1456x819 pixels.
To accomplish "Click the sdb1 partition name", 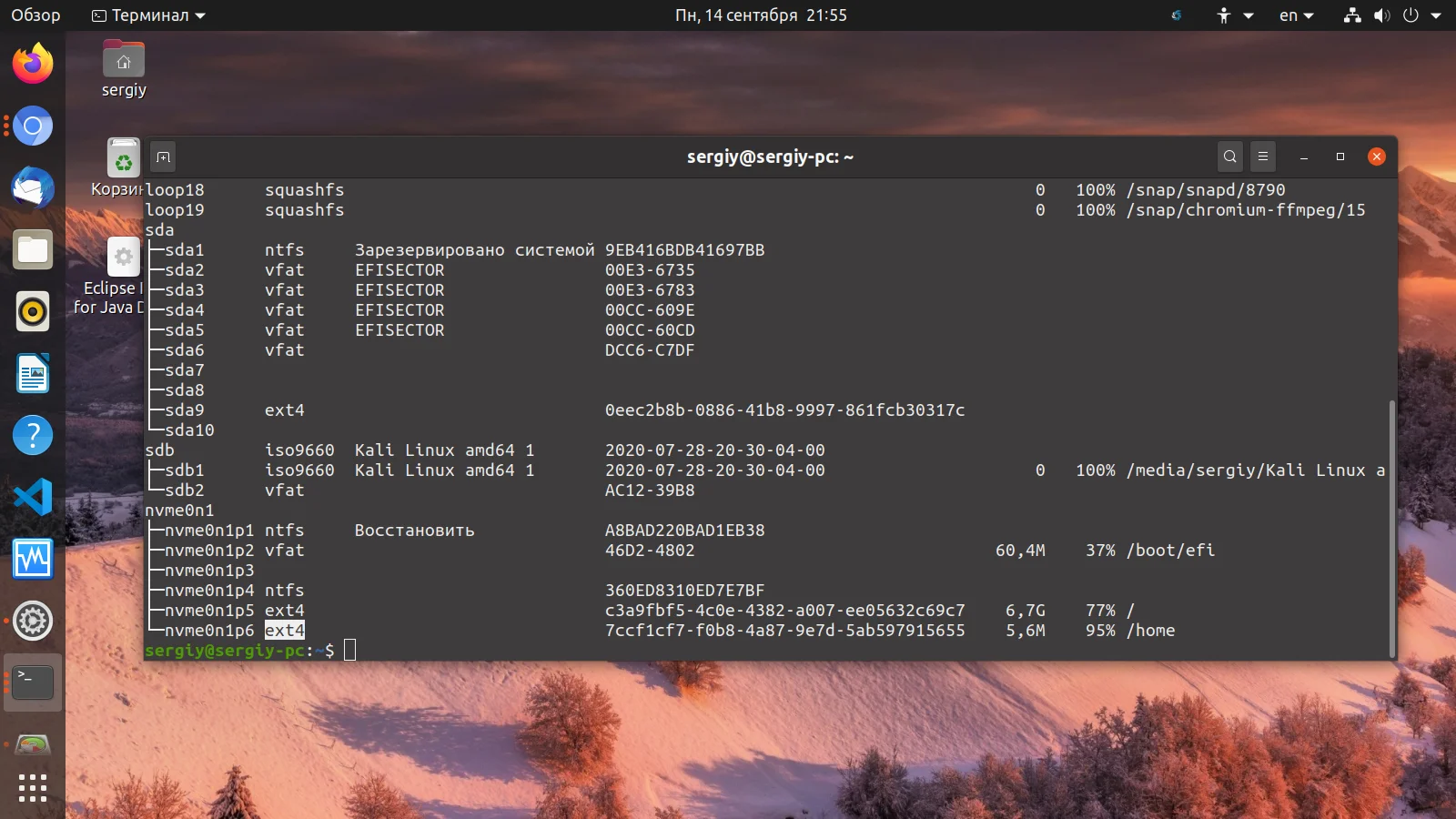I will pyautogui.click(x=185, y=470).
